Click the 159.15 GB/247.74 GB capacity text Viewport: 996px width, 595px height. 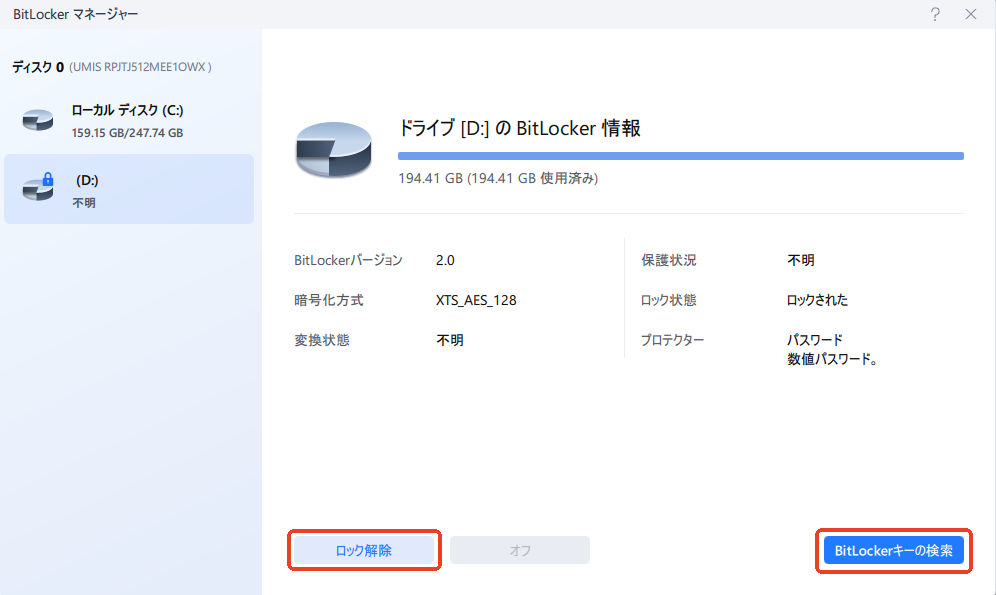(x=127, y=132)
